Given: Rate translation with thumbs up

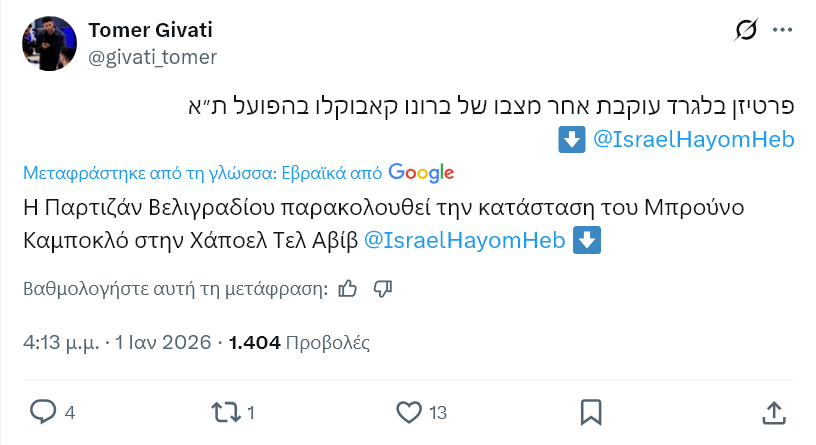Looking at the screenshot, I should point(348,289).
